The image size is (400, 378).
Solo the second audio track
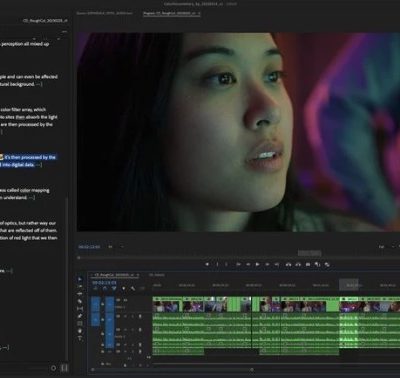132,330
